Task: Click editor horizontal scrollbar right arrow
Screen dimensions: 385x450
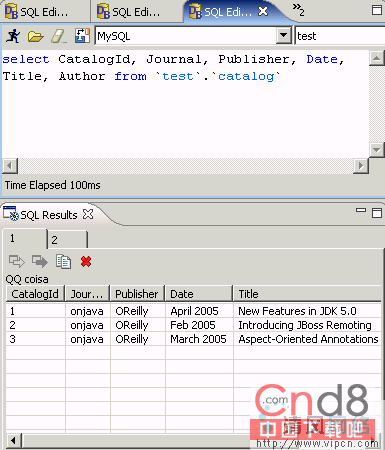Action: click(361, 166)
